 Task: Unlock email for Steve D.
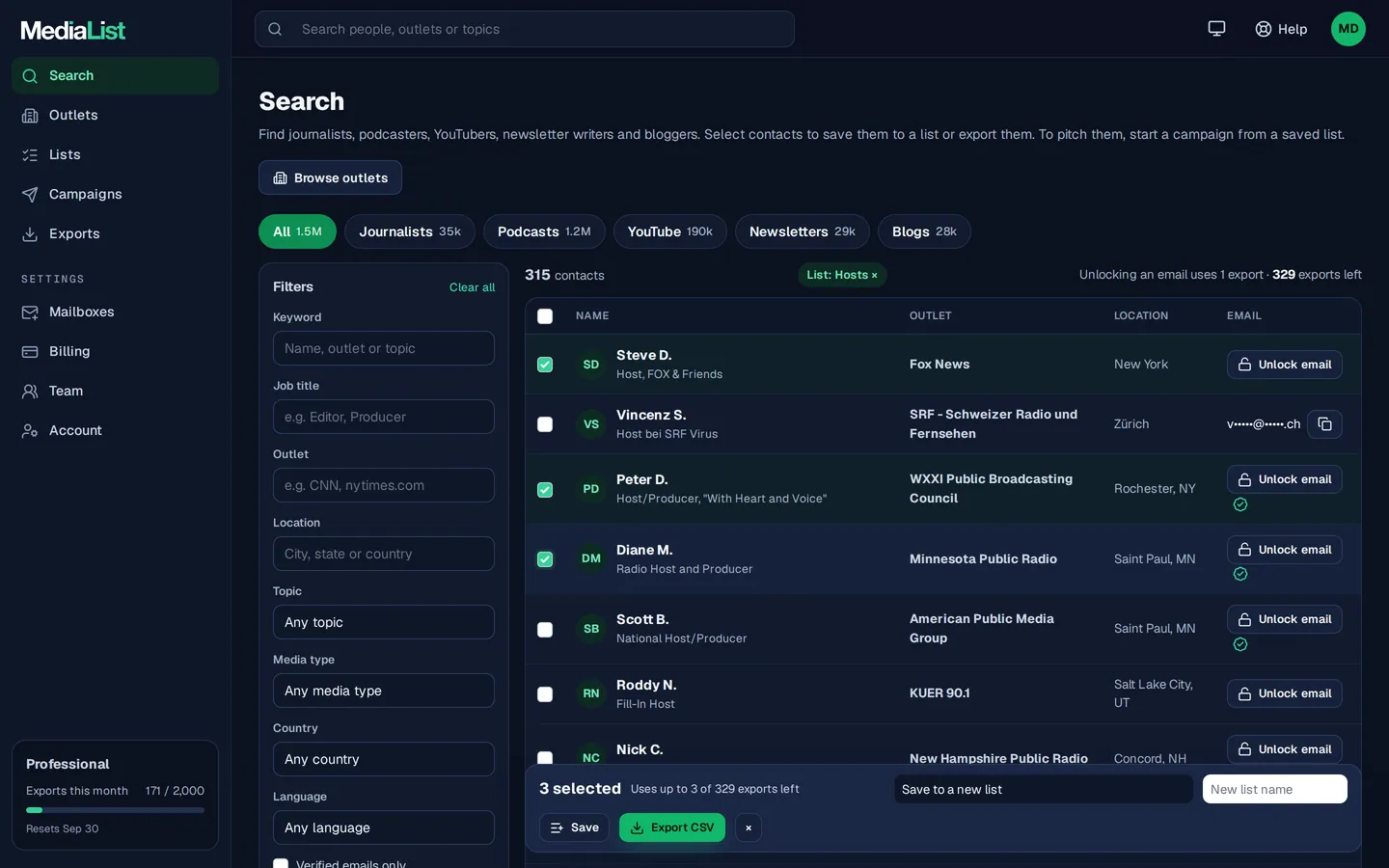[x=1285, y=365]
